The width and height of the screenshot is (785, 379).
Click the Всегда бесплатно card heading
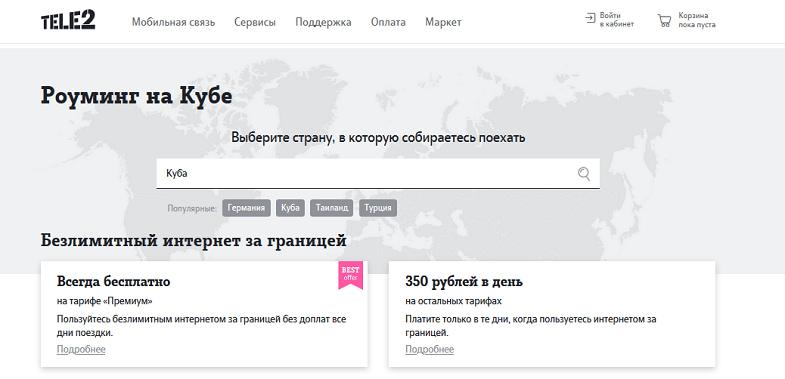114,281
